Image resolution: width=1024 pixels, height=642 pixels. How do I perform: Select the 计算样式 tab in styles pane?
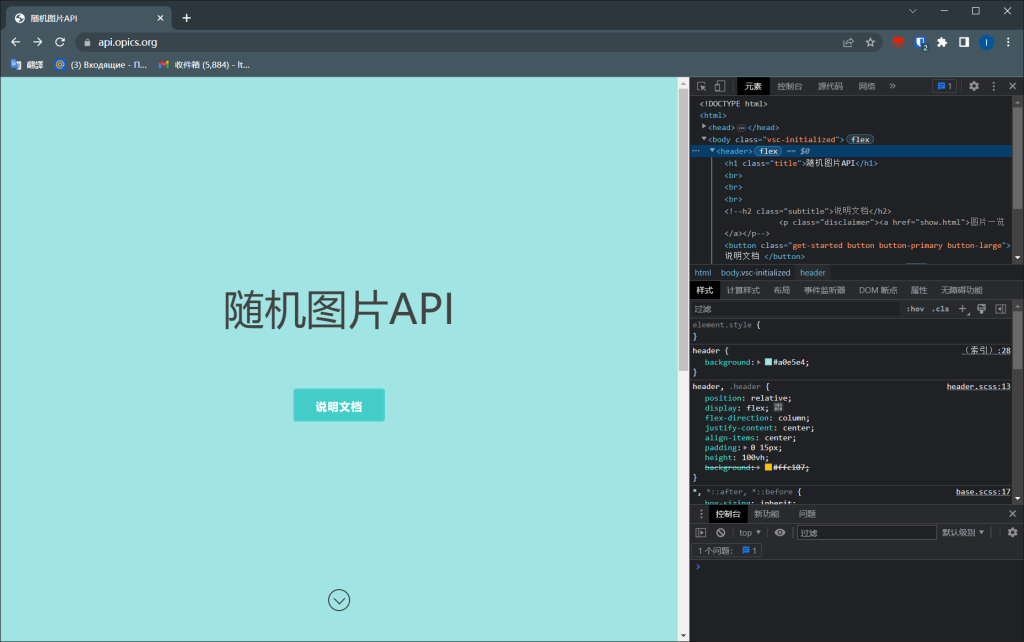click(743, 290)
